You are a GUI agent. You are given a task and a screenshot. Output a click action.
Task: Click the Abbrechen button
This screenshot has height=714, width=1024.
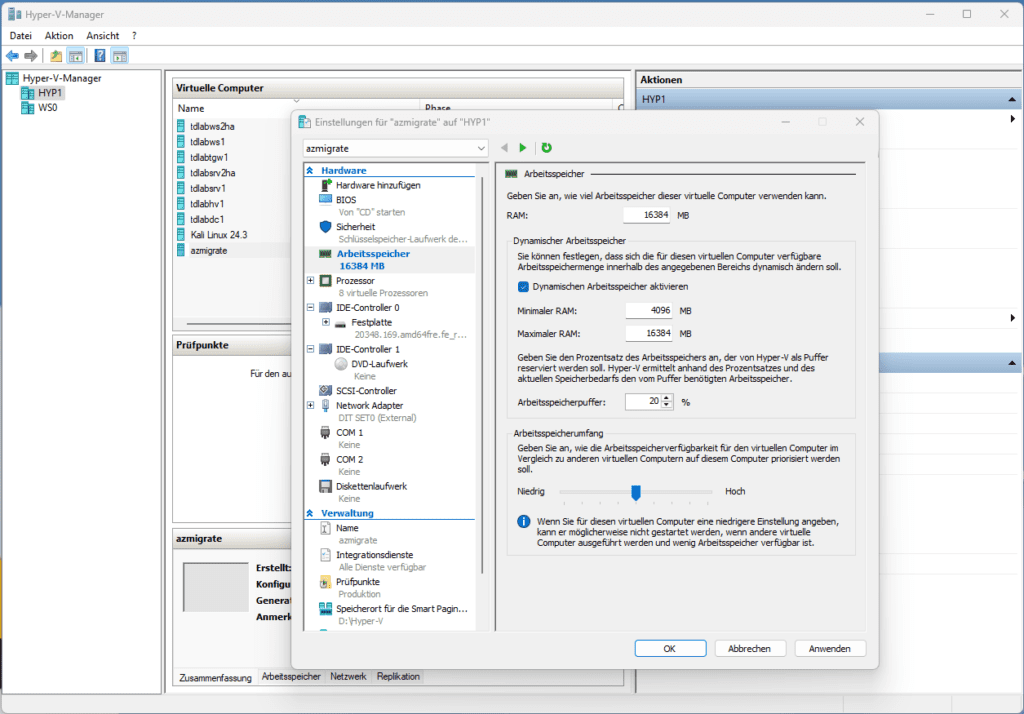tap(750, 649)
